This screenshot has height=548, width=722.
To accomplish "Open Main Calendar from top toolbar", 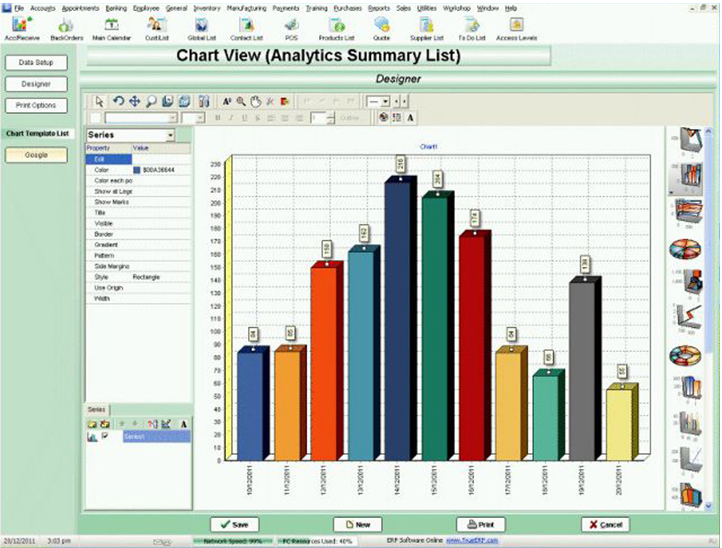I will [x=113, y=26].
